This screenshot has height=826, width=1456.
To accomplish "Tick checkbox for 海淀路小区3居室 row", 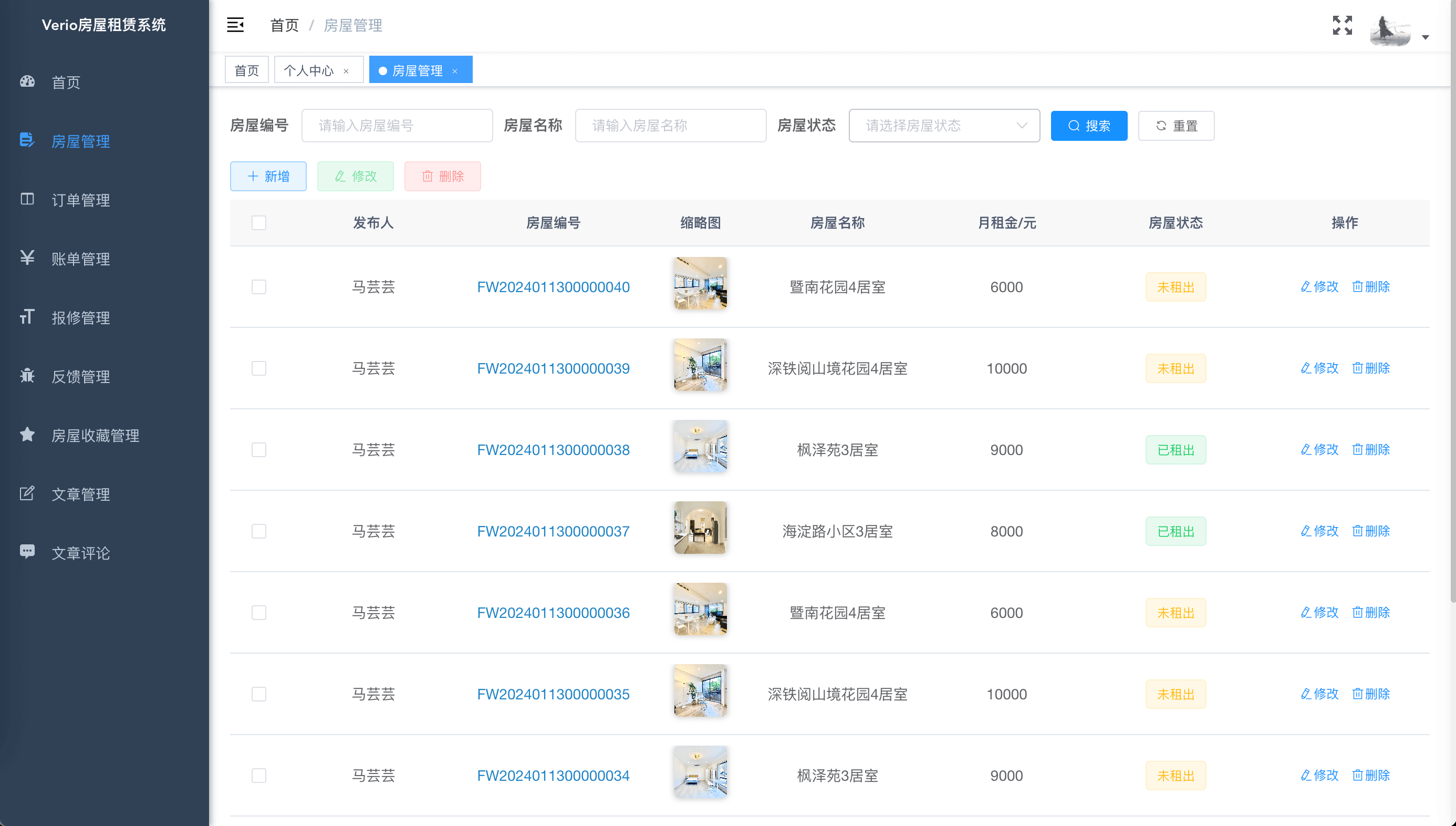I will coord(258,531).
